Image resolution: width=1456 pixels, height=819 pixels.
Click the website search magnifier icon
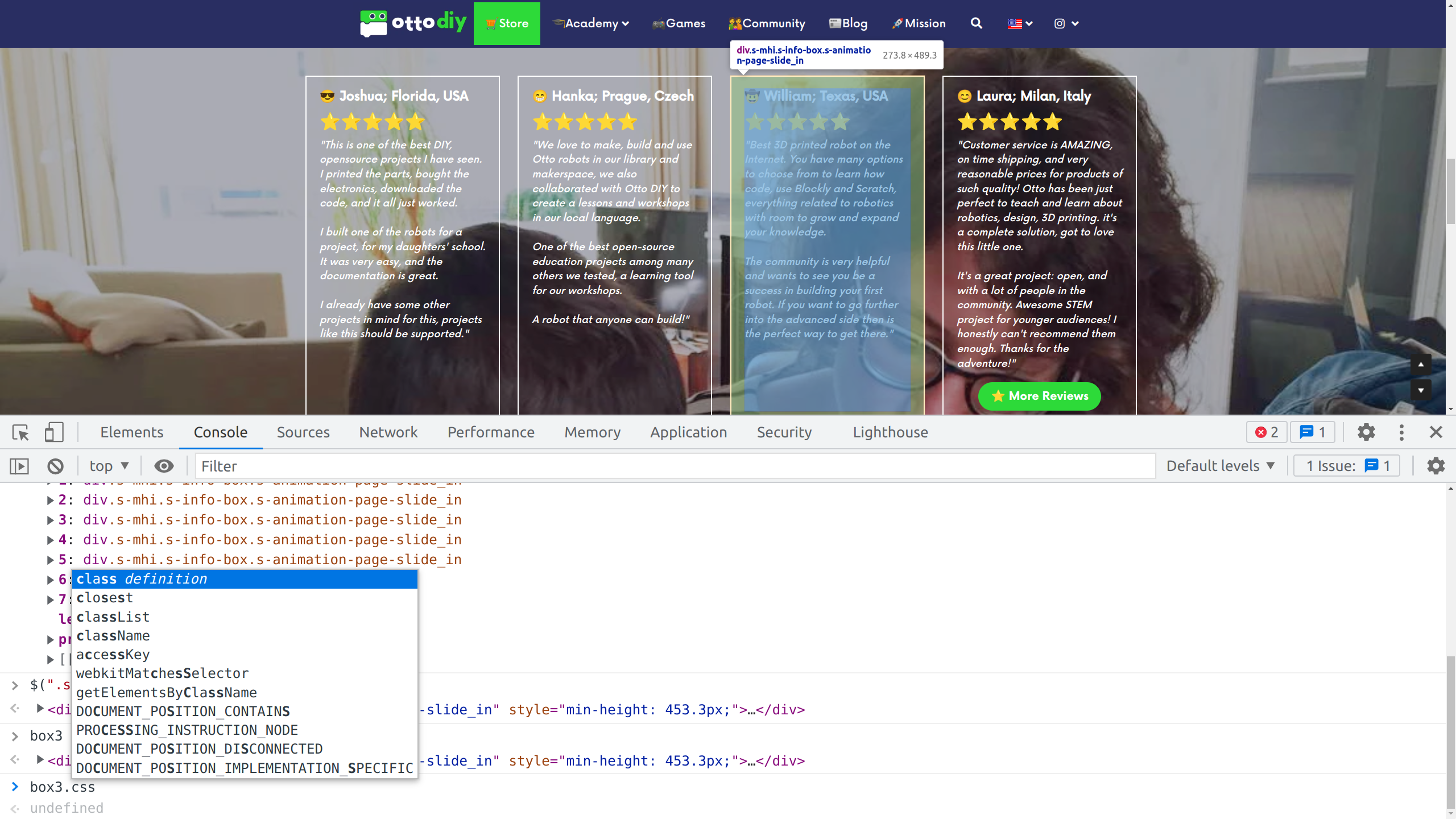coord(976,23)
